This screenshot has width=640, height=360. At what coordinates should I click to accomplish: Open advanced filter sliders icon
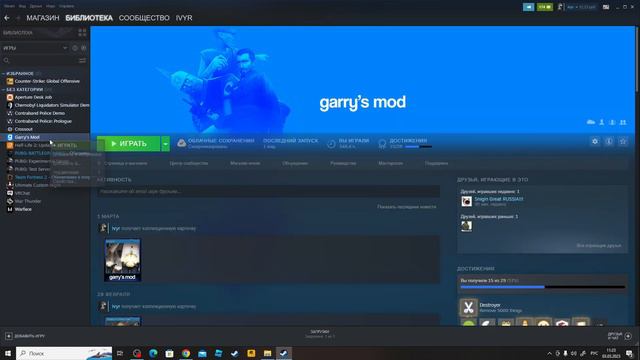pyautogui.click(x=82, y=60)
